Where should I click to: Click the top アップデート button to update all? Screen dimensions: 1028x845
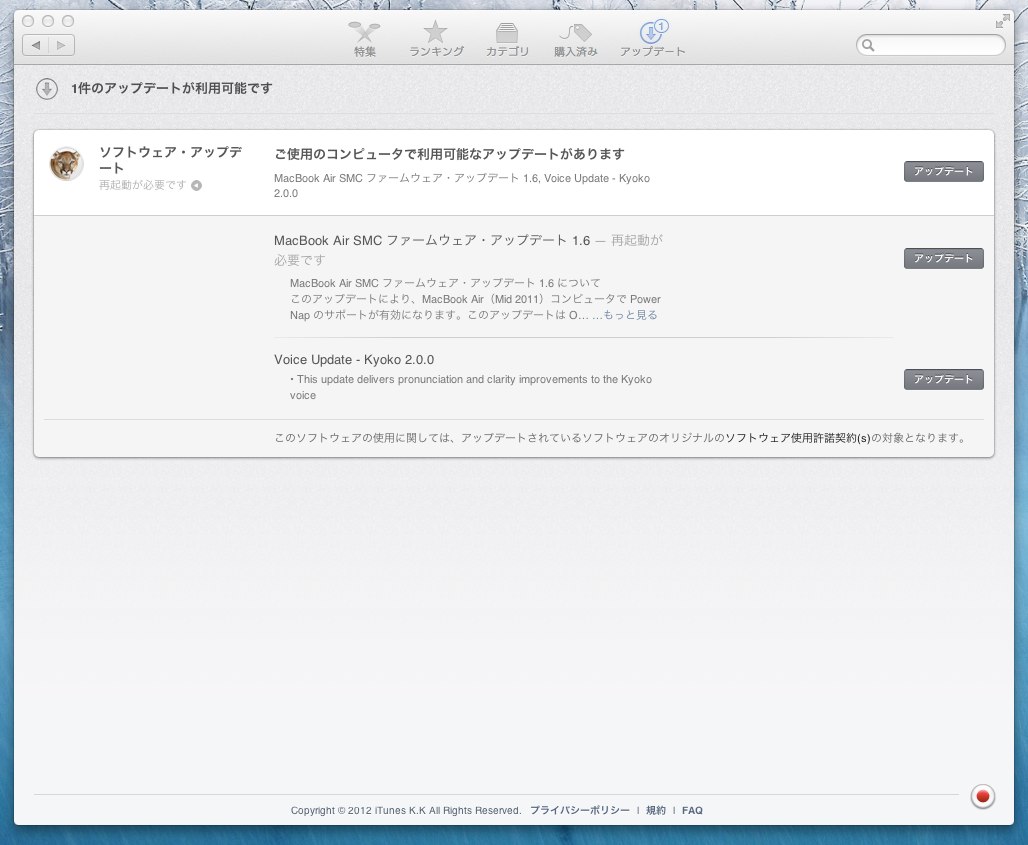[x=943, y=171]
